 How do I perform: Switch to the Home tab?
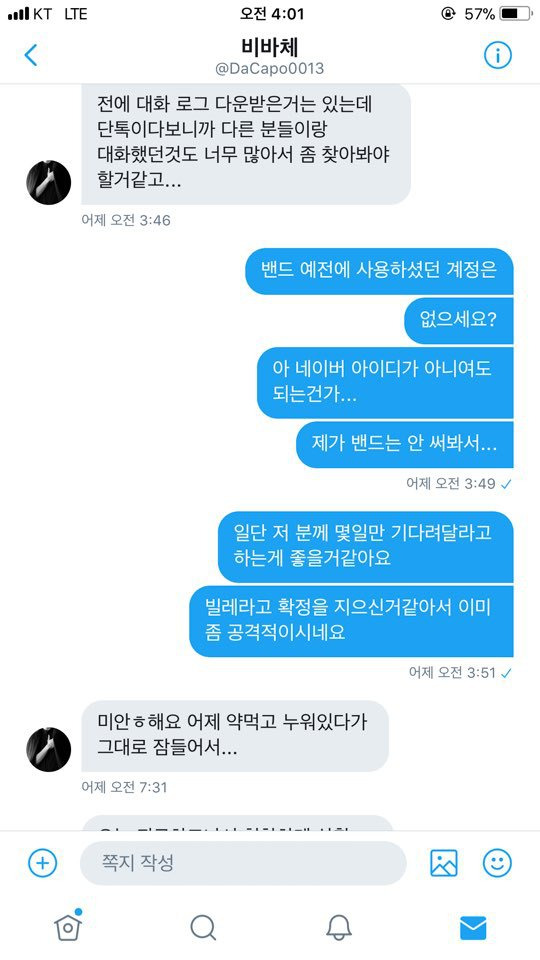(x=68, y=927)
